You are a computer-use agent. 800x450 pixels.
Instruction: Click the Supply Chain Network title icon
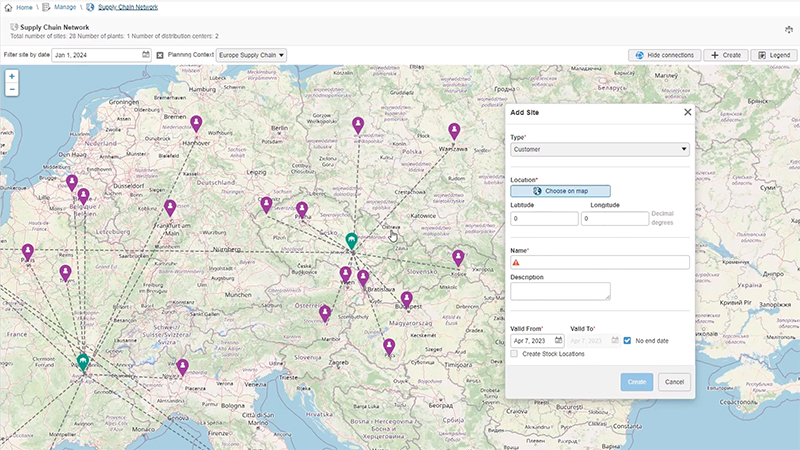point(14,27)
